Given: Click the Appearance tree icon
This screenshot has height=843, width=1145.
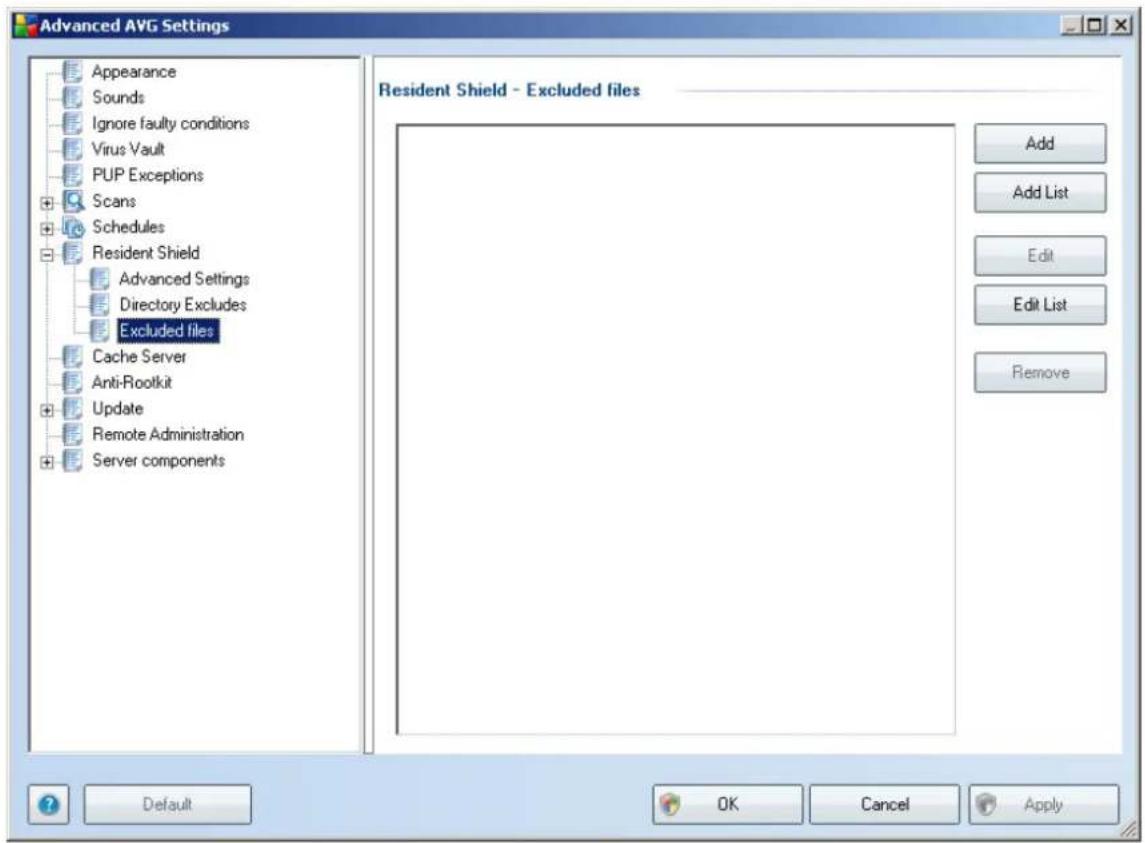Looking at the screenshot, I should (72, 72).
